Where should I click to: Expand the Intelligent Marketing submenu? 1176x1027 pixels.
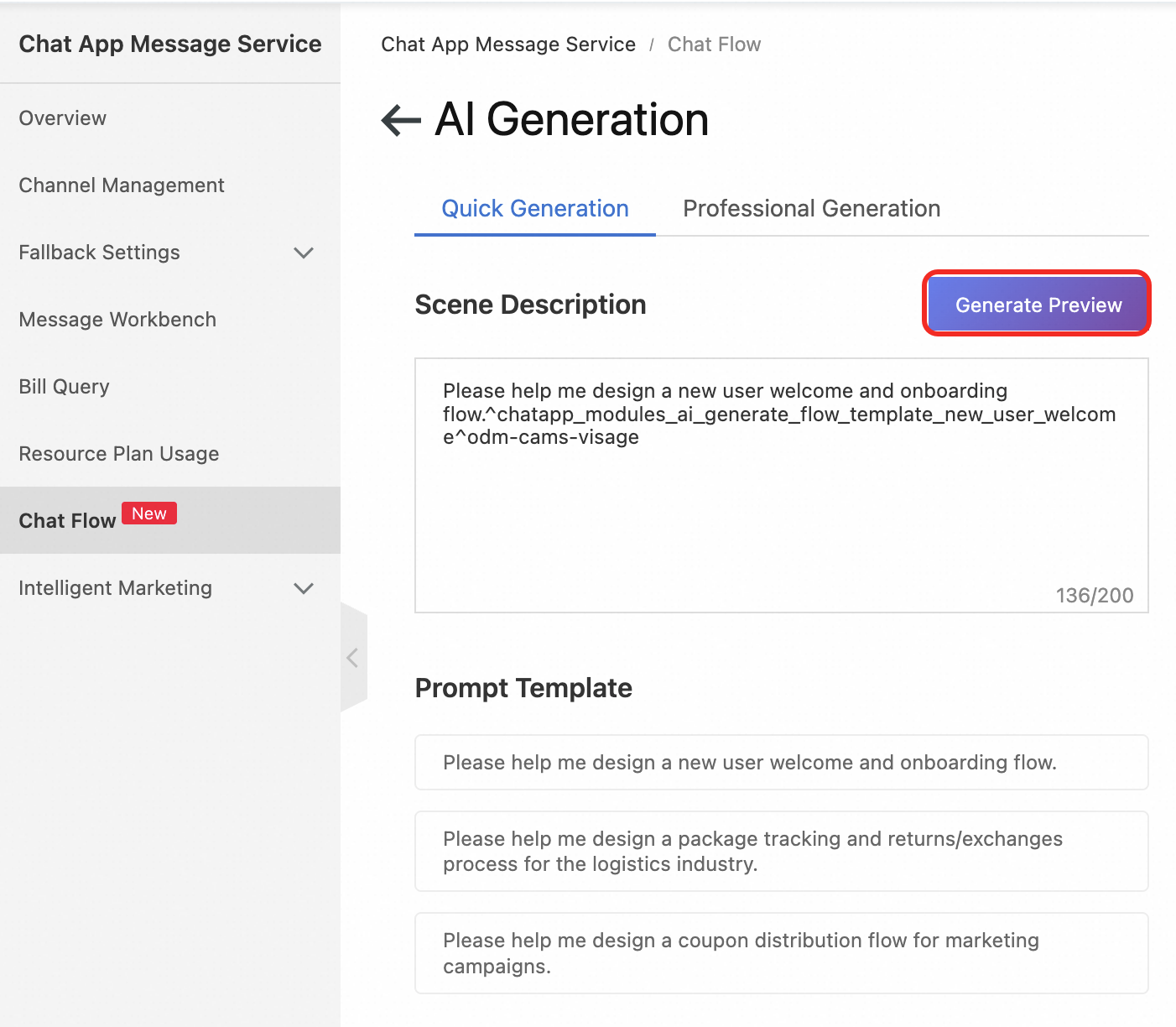pos(304,588)
